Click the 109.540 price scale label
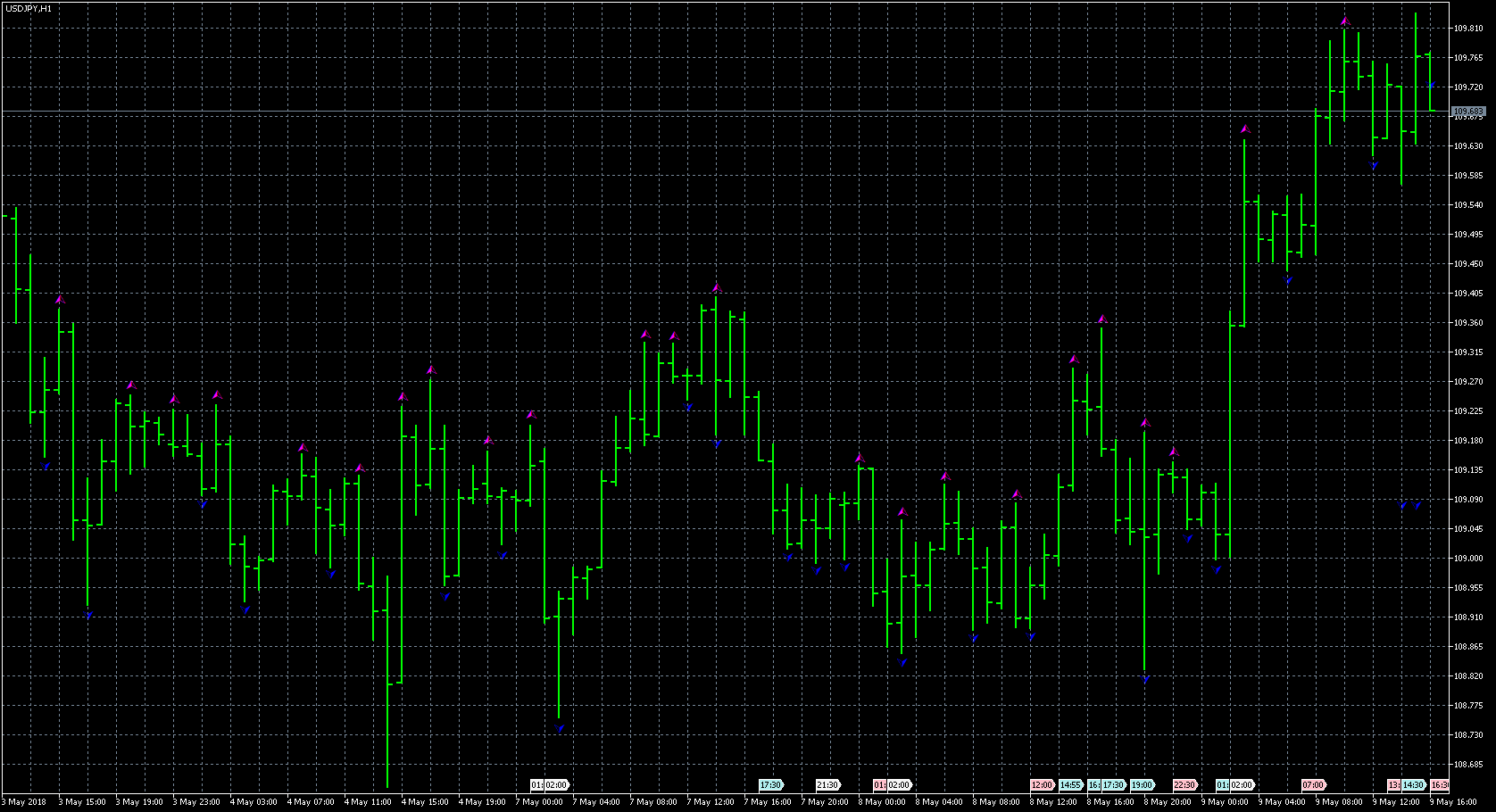 click(1468, 205)
